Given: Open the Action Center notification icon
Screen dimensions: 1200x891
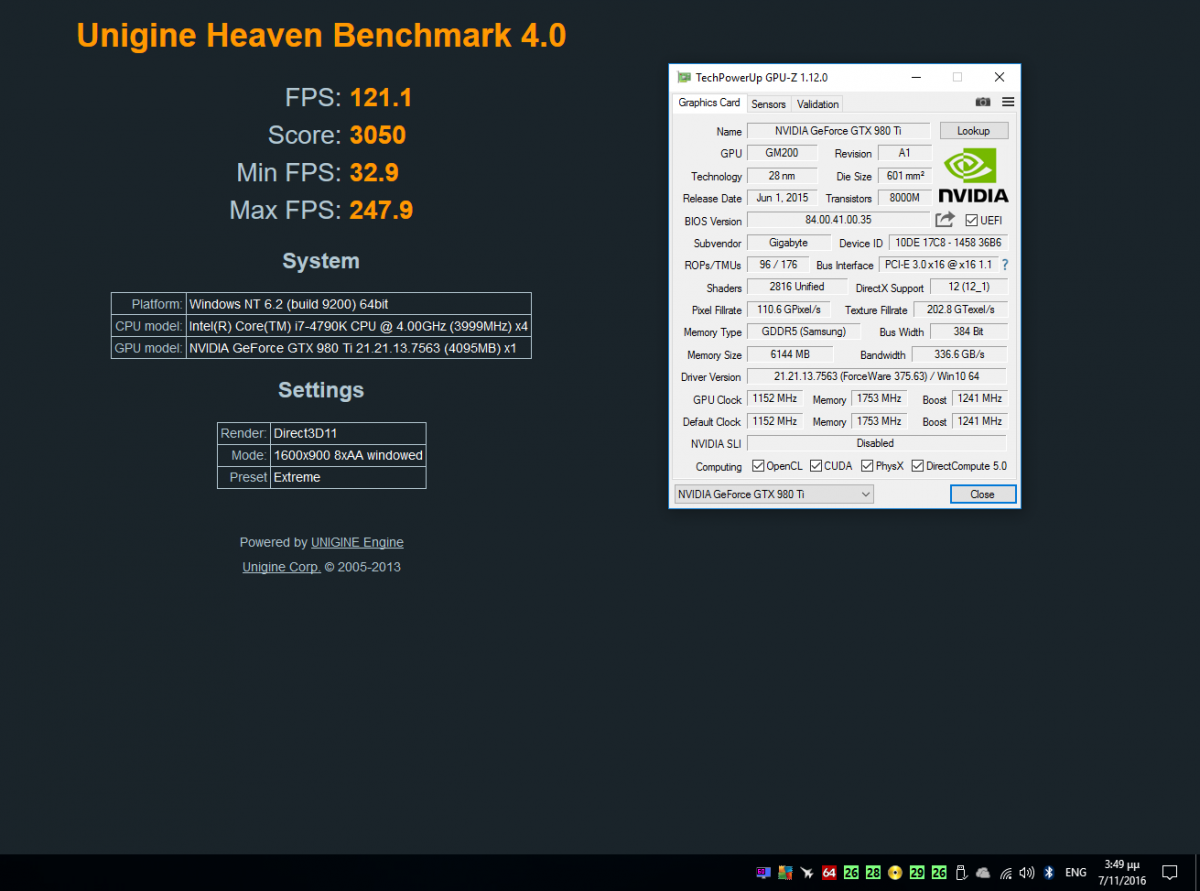Looking at the screenshot, I should pos(1170,872).
